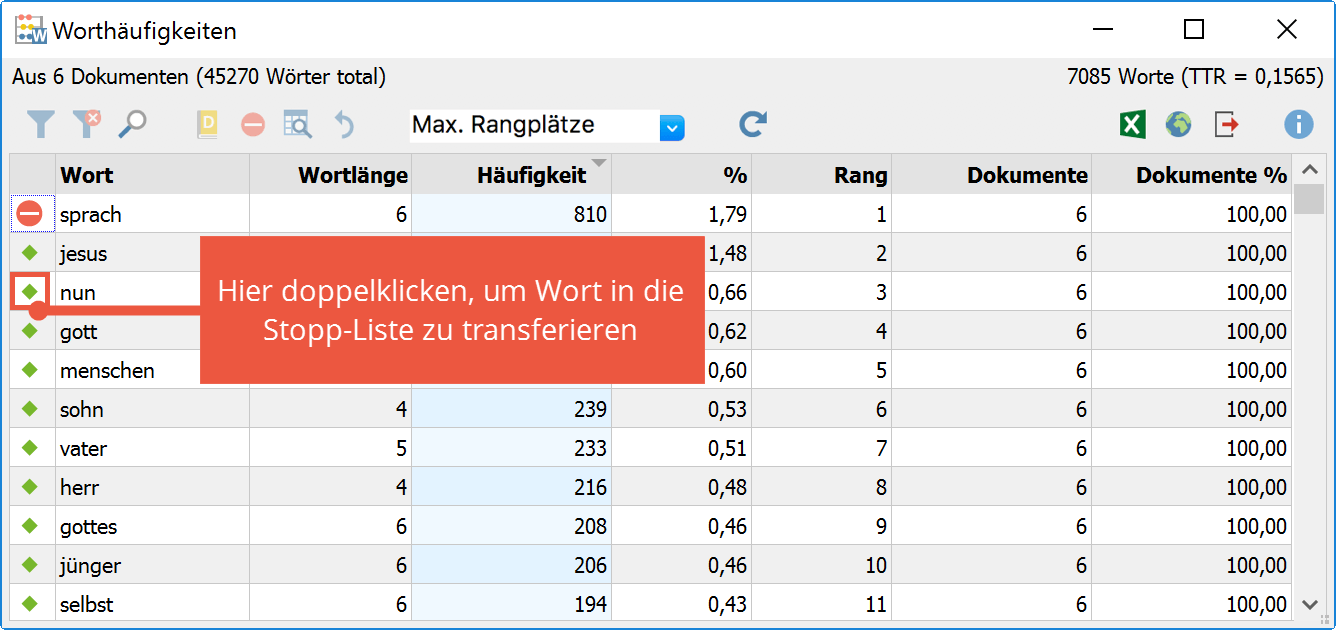Viewport: 1337px width, 630px height.
Task: Click the percentage value 0,43
Action: [727, 604]
